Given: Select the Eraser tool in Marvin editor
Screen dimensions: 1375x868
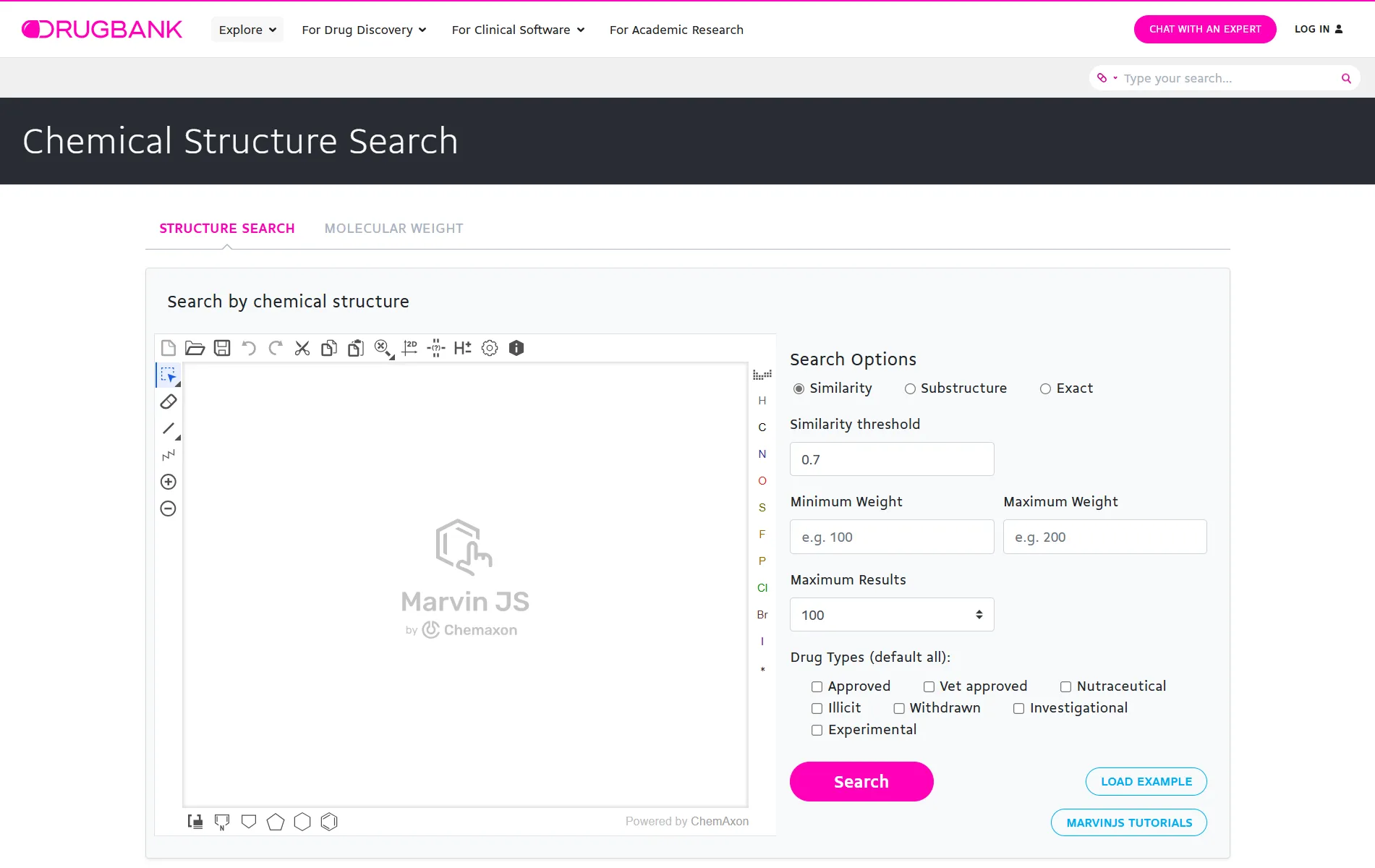Looking at the screenshot, I should (x=169, y=401).
